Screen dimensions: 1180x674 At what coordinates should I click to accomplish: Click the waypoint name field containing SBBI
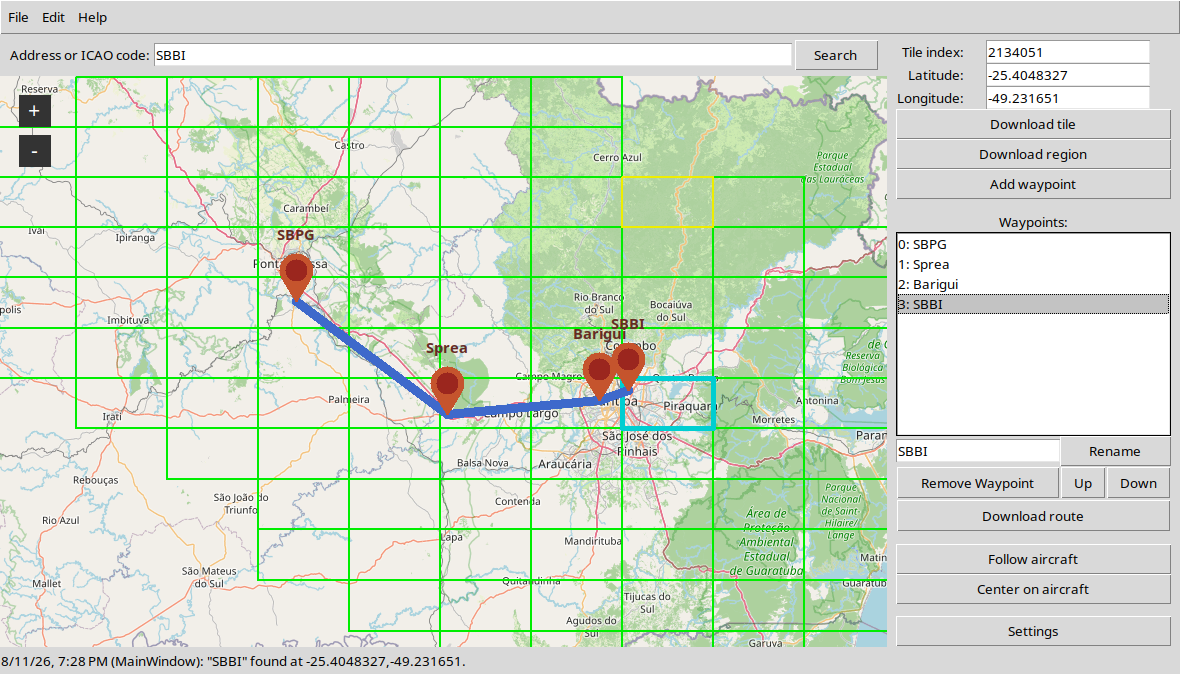(x=978, y=451)
